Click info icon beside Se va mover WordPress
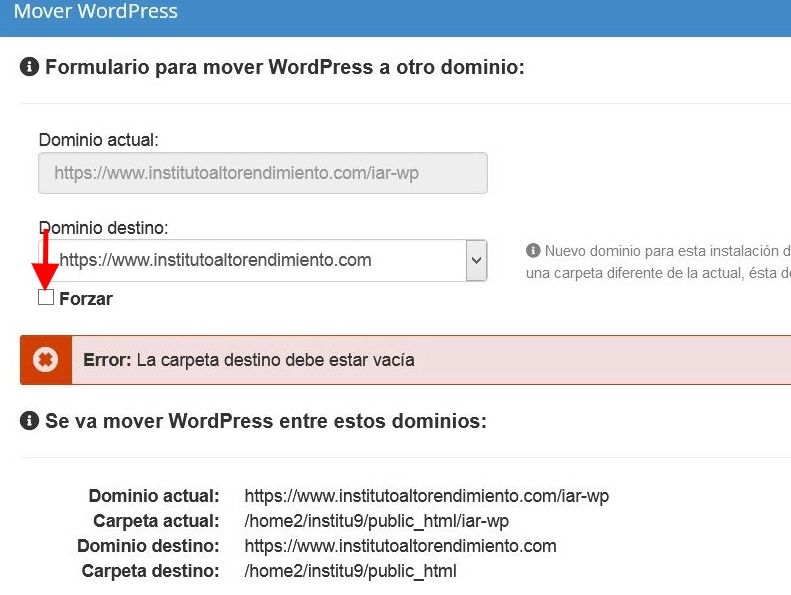 [x=29, y=420]
